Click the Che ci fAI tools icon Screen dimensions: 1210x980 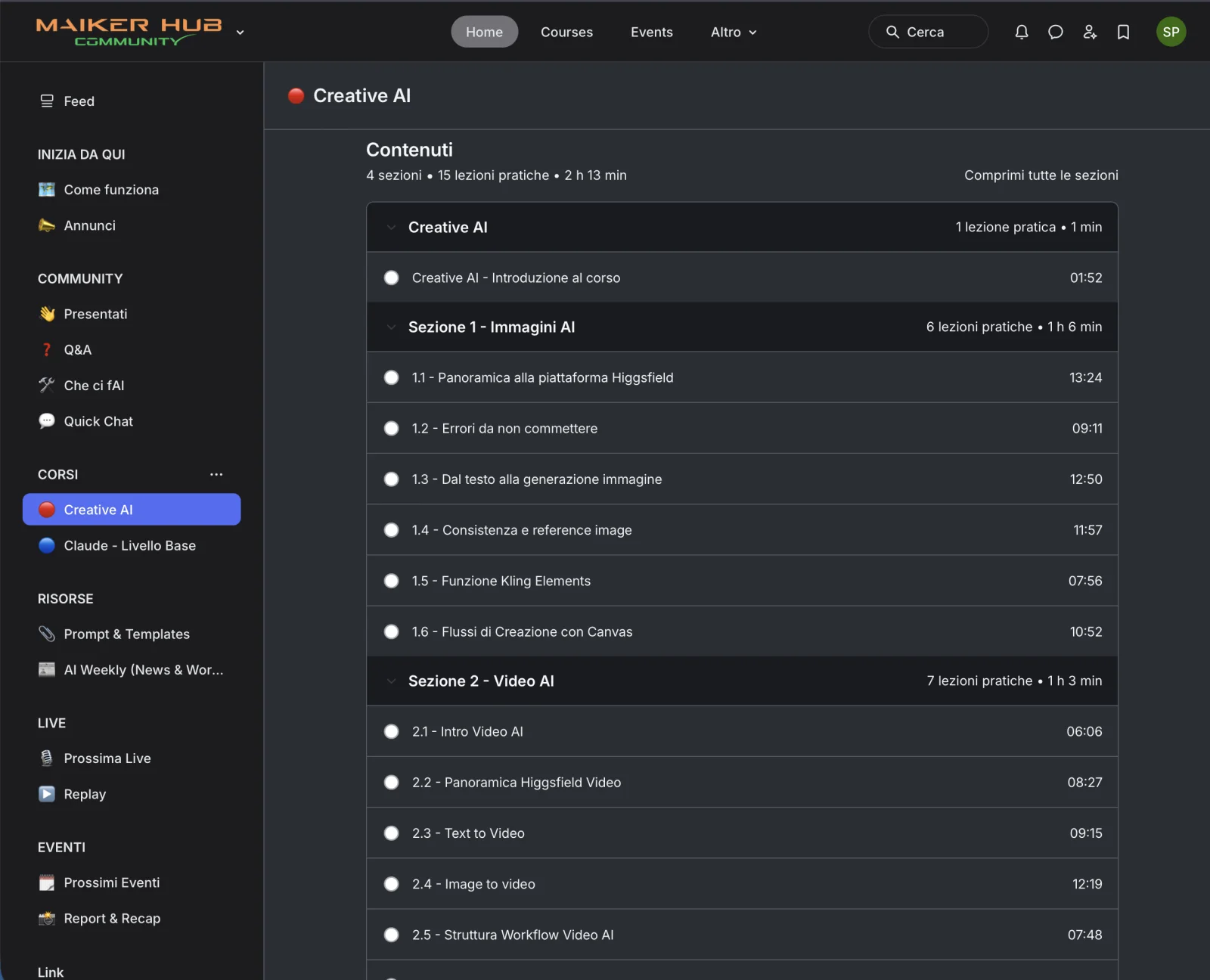click(x=47, y=385)
